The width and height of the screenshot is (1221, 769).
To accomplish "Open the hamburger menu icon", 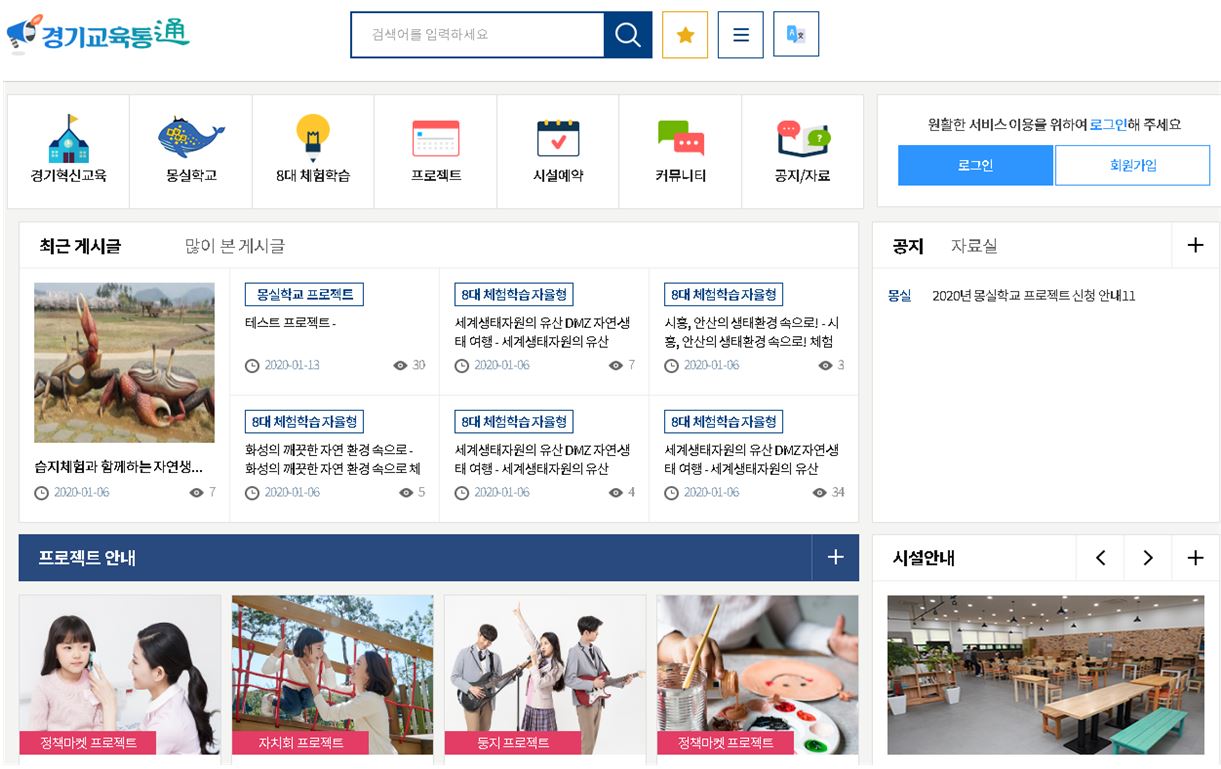I will (740, 35).
